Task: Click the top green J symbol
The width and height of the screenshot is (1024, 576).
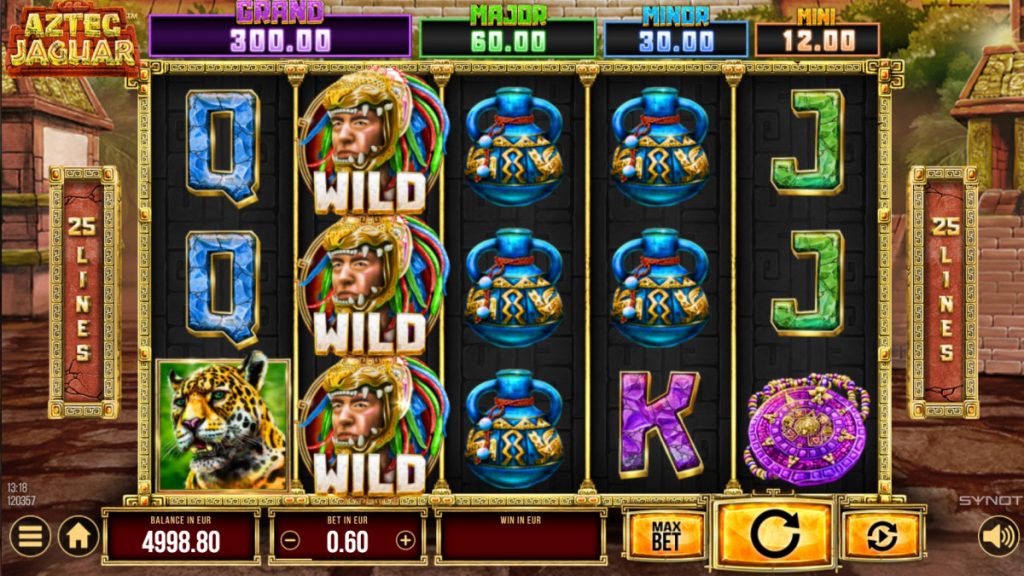Action: point(807,142)
